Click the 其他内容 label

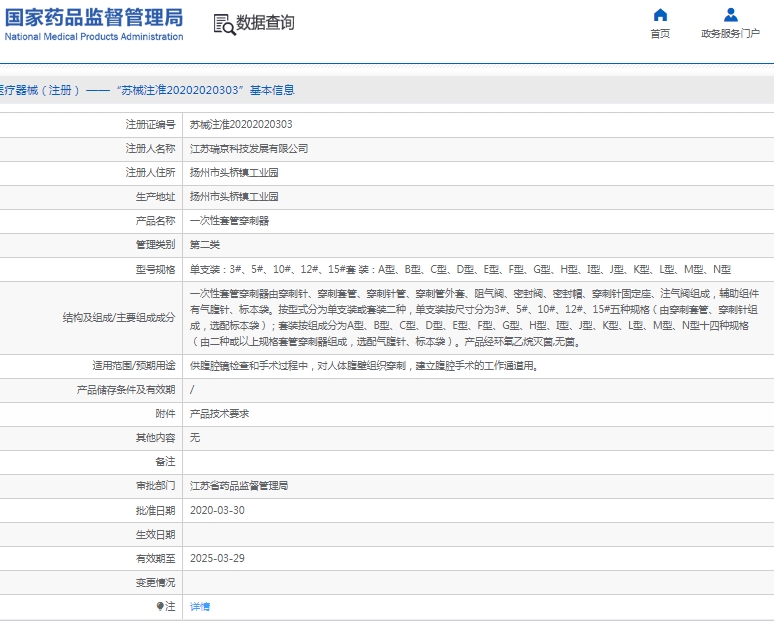(155, 438)
